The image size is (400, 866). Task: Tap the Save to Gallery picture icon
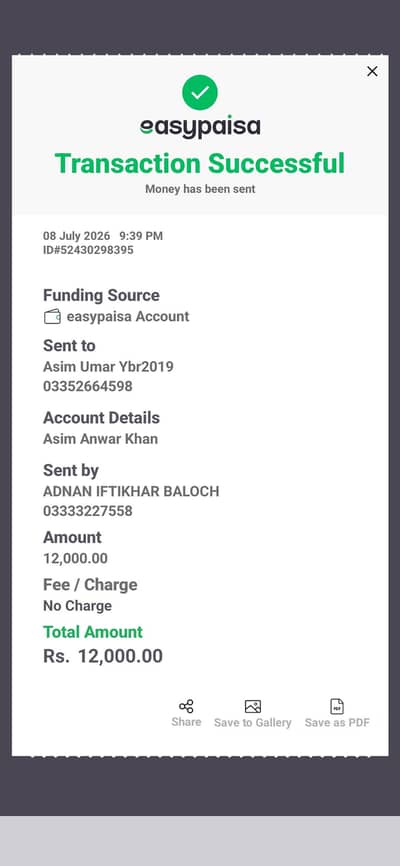(x=252, y=706)
